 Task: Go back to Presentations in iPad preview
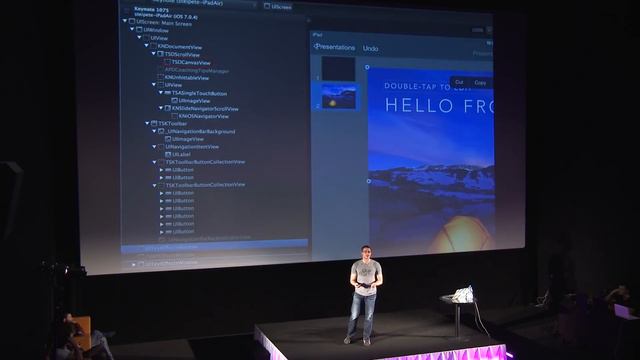(334, 47)
